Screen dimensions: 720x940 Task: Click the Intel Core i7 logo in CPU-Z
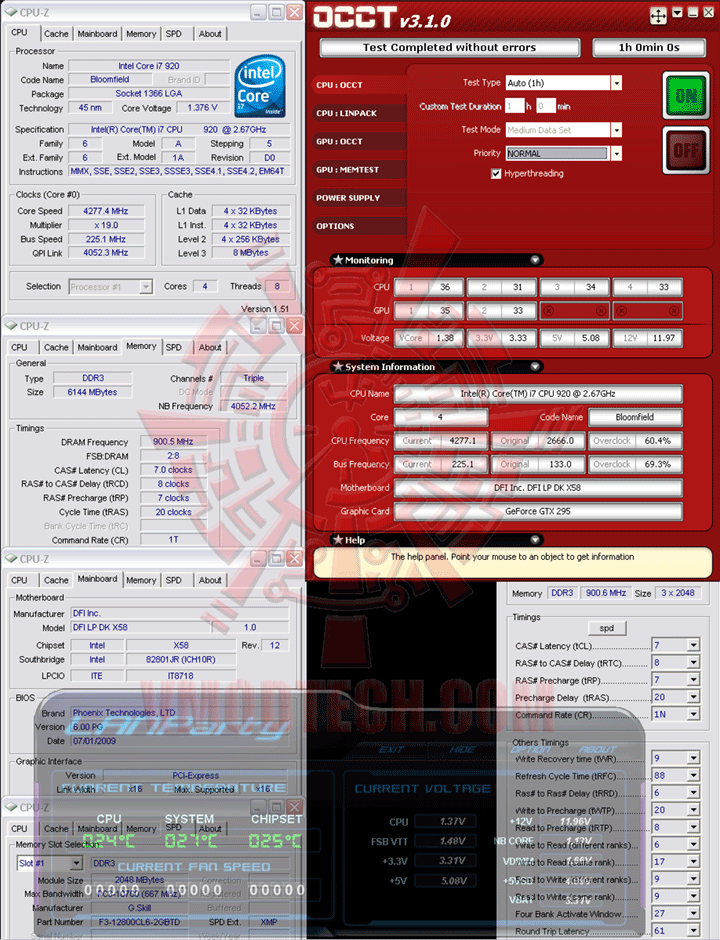point(260,86)
